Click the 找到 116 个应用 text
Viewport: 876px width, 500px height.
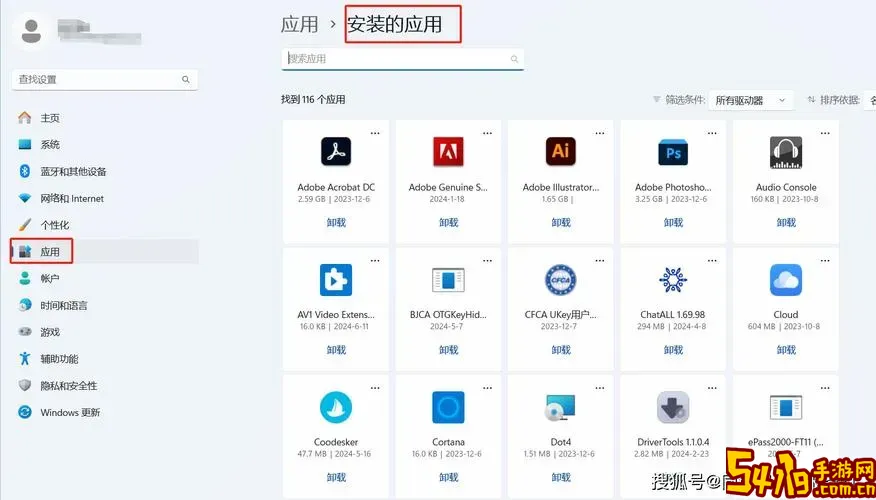[x=313, y=100]
